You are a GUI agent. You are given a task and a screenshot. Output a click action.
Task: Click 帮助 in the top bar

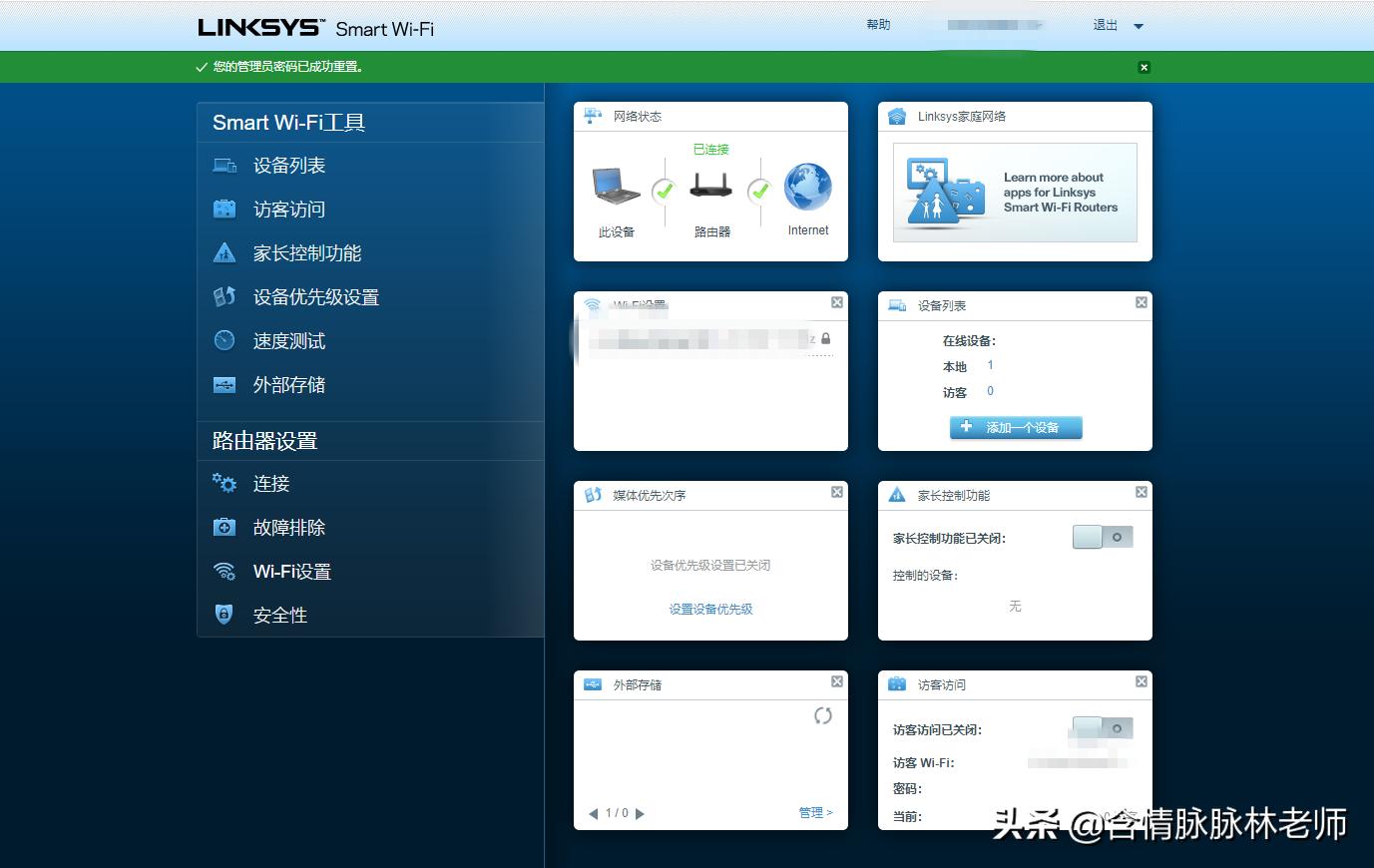(x=878, y=25)
